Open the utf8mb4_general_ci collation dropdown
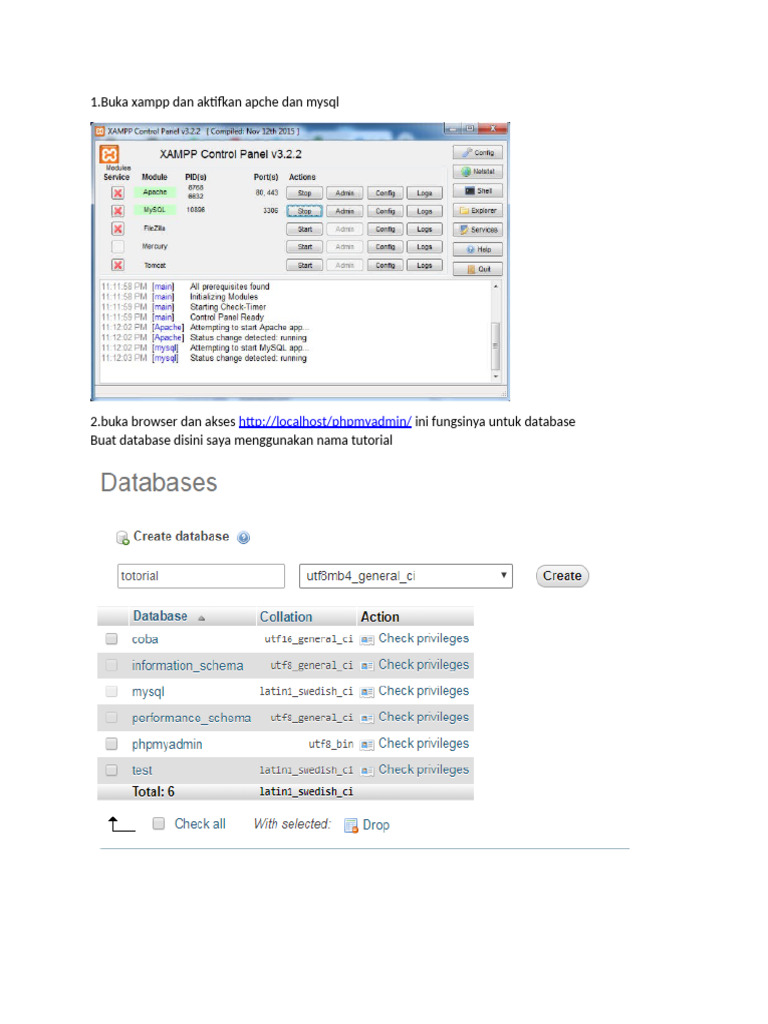Viewport: 768px width, 1024px height. point(405,576)
